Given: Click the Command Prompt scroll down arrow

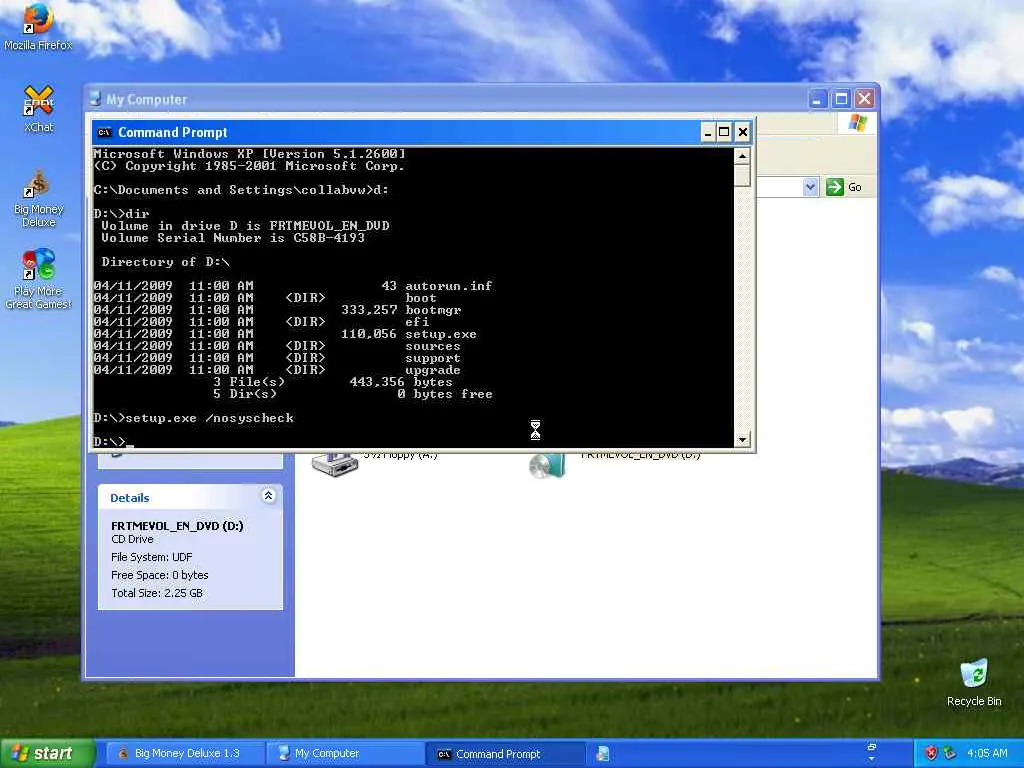Looking at the screenshot, I should [x=742, y=440].
